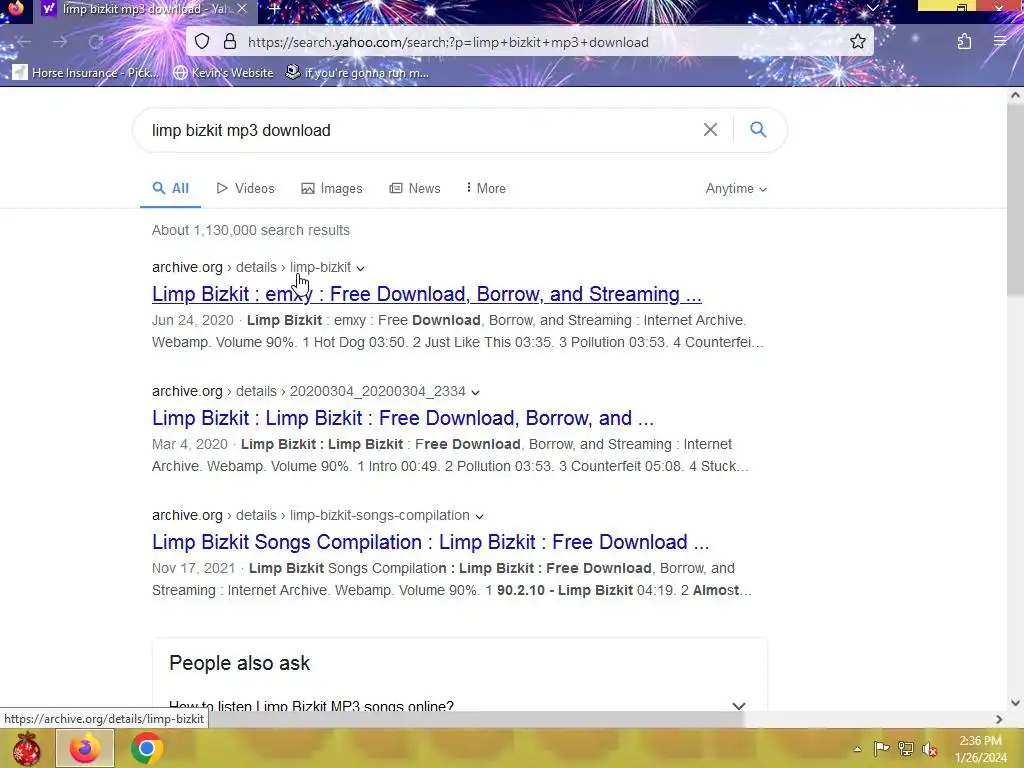Expand the arrow beside 20200304_20200304_2334 URL
The width and height of the screenshot is (1024, 768).
pyautogui.click(x=475, y=392)
